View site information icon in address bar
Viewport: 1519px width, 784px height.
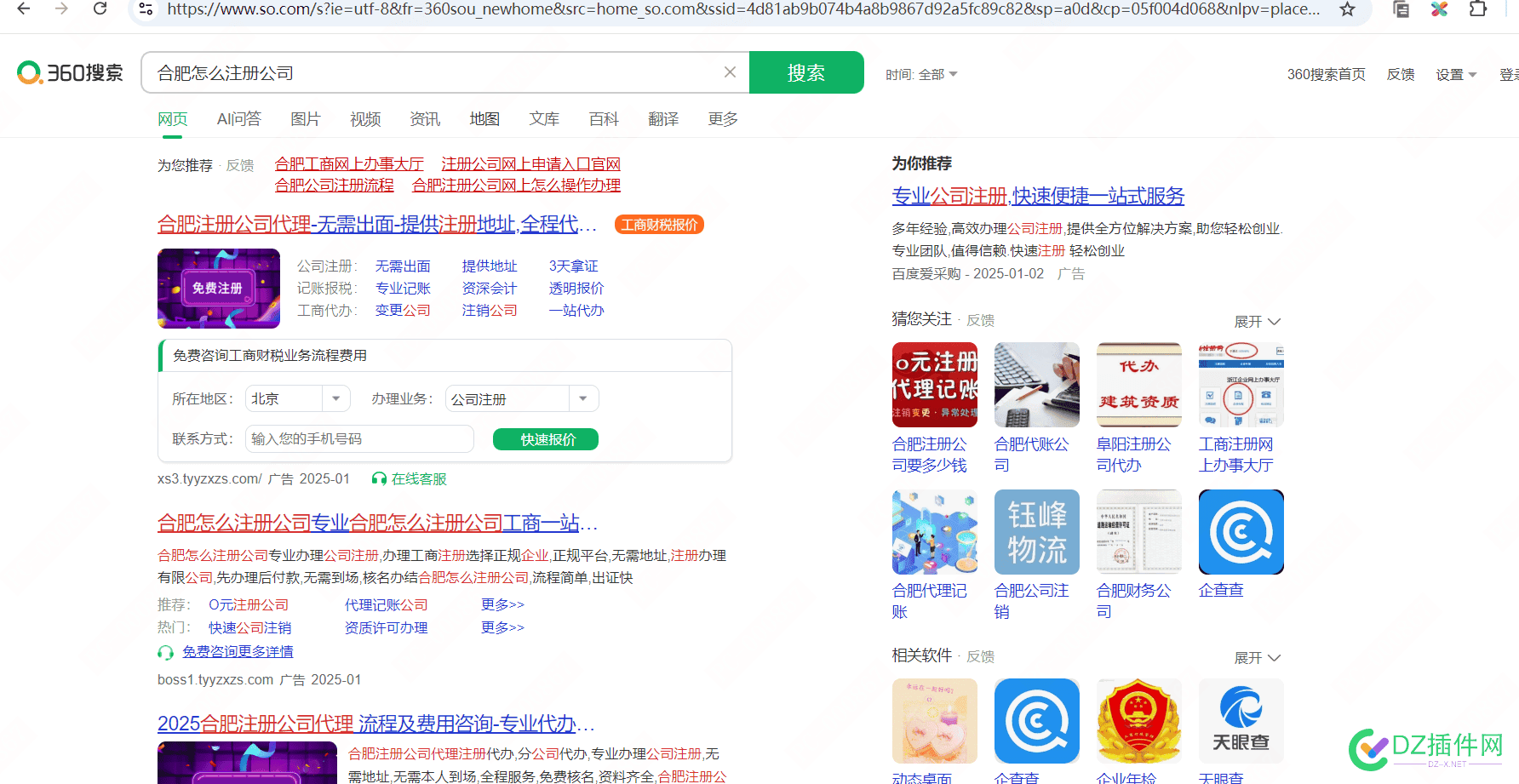click(x=146, y=9)
